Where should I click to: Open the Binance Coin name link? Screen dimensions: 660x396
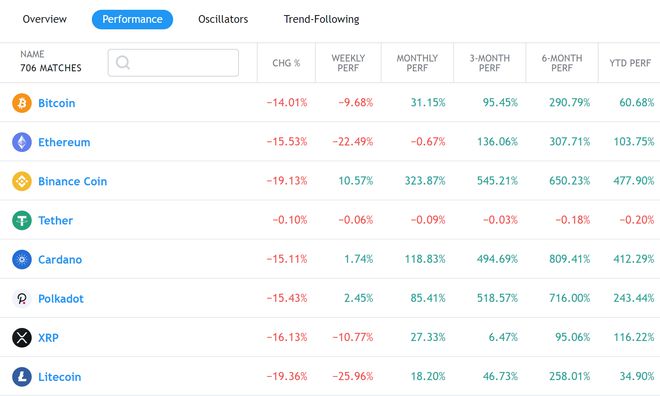pos(72,181)
